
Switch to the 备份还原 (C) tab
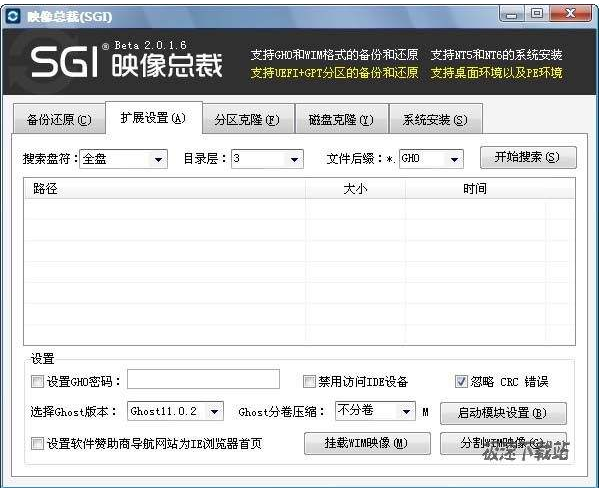coord(59,119)
